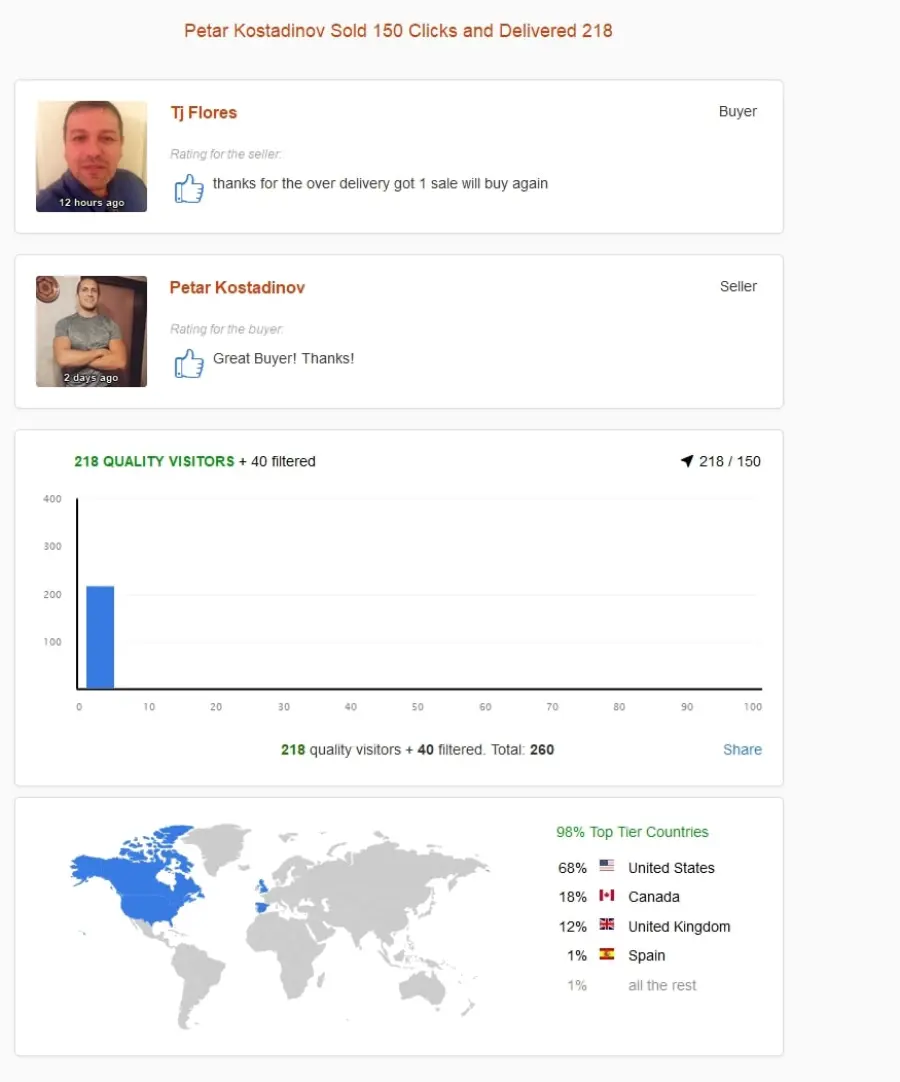Image resolution: width=900 pixels, height=1082 pixels.
Task: Click the blue bar in the visitors chart
Action: coord(100,637)
